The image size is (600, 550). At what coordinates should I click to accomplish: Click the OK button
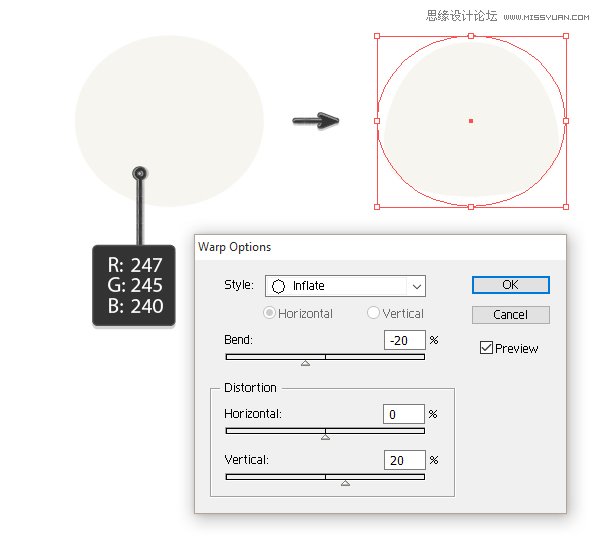click(510, 285)
